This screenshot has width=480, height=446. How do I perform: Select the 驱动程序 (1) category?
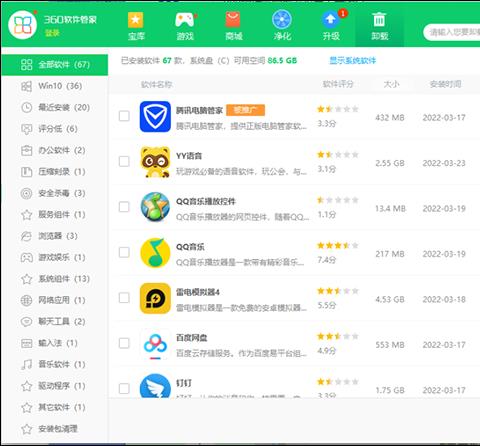click(x=55, y=386)
